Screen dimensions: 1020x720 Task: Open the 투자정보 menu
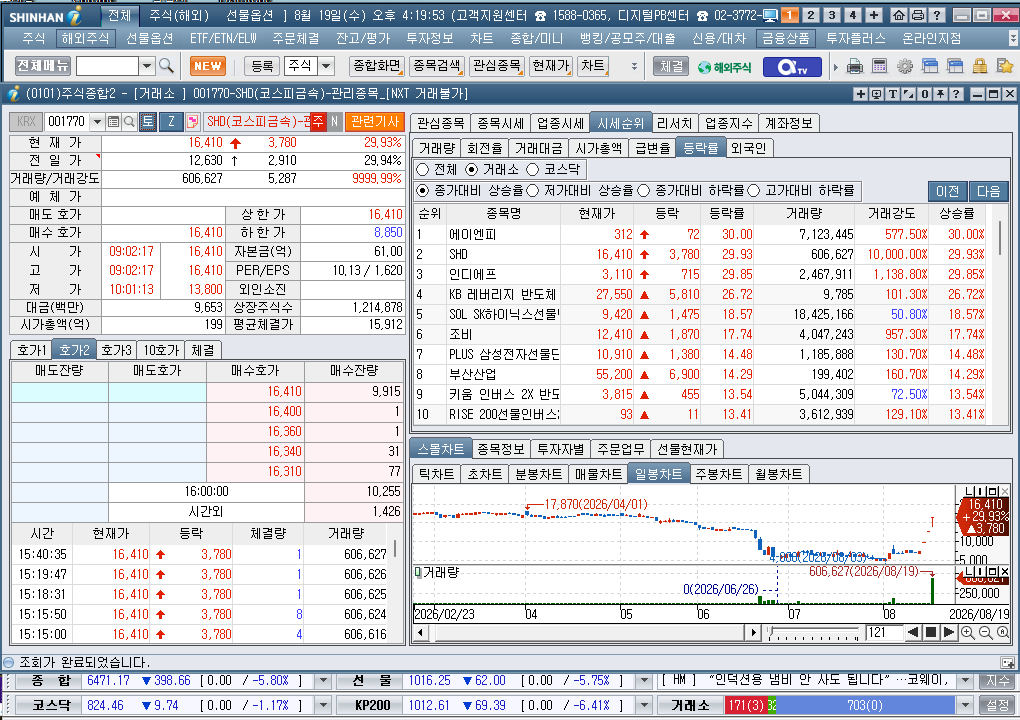point(429,38)
